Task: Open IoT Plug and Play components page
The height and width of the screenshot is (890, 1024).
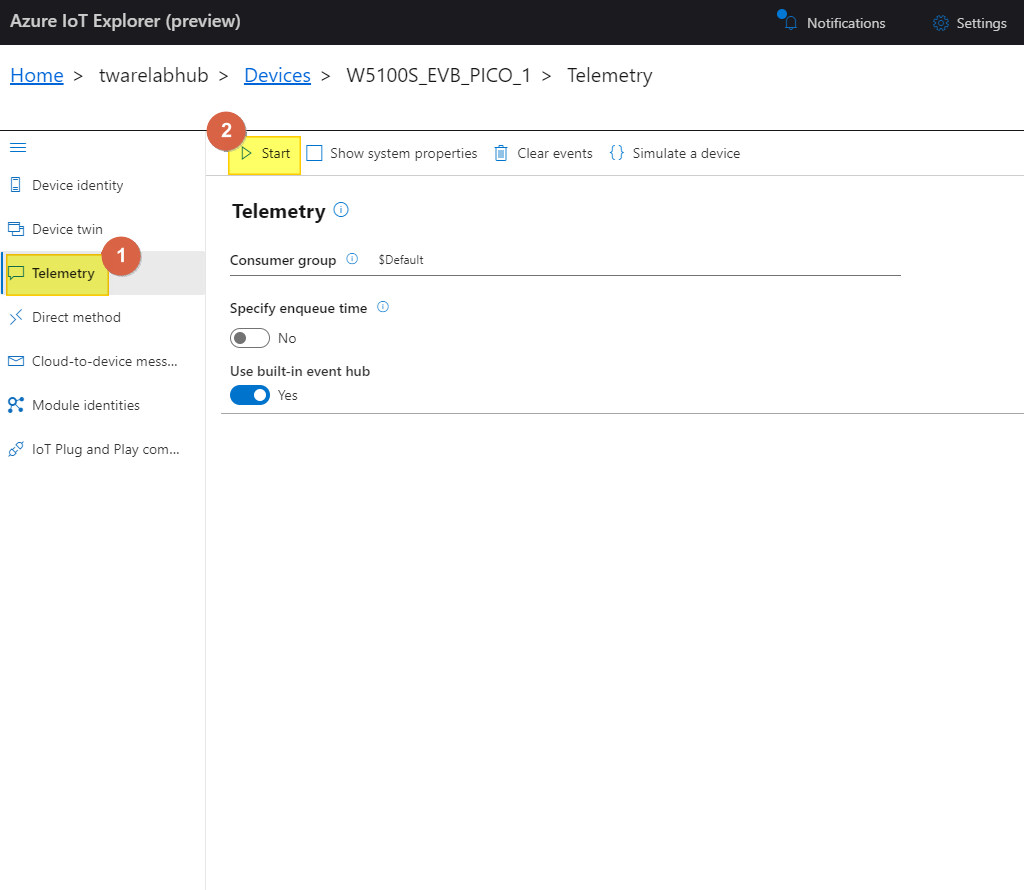Action: pos(103,449)
